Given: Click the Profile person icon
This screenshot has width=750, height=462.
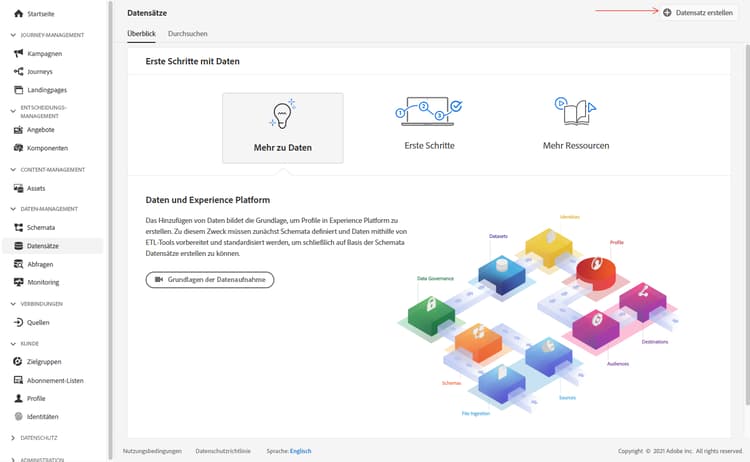Looking at the screenshot, I should point(18,398).
